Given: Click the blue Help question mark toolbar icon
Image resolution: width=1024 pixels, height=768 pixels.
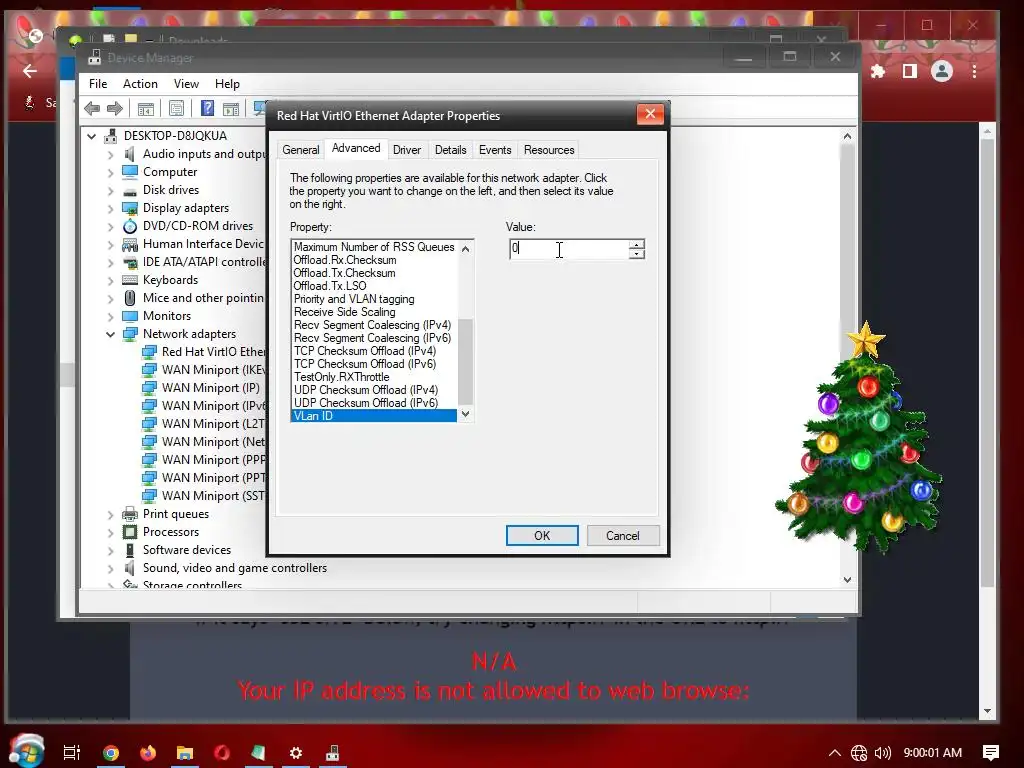Looking at the screenshot, I should (x=207, y=108).
